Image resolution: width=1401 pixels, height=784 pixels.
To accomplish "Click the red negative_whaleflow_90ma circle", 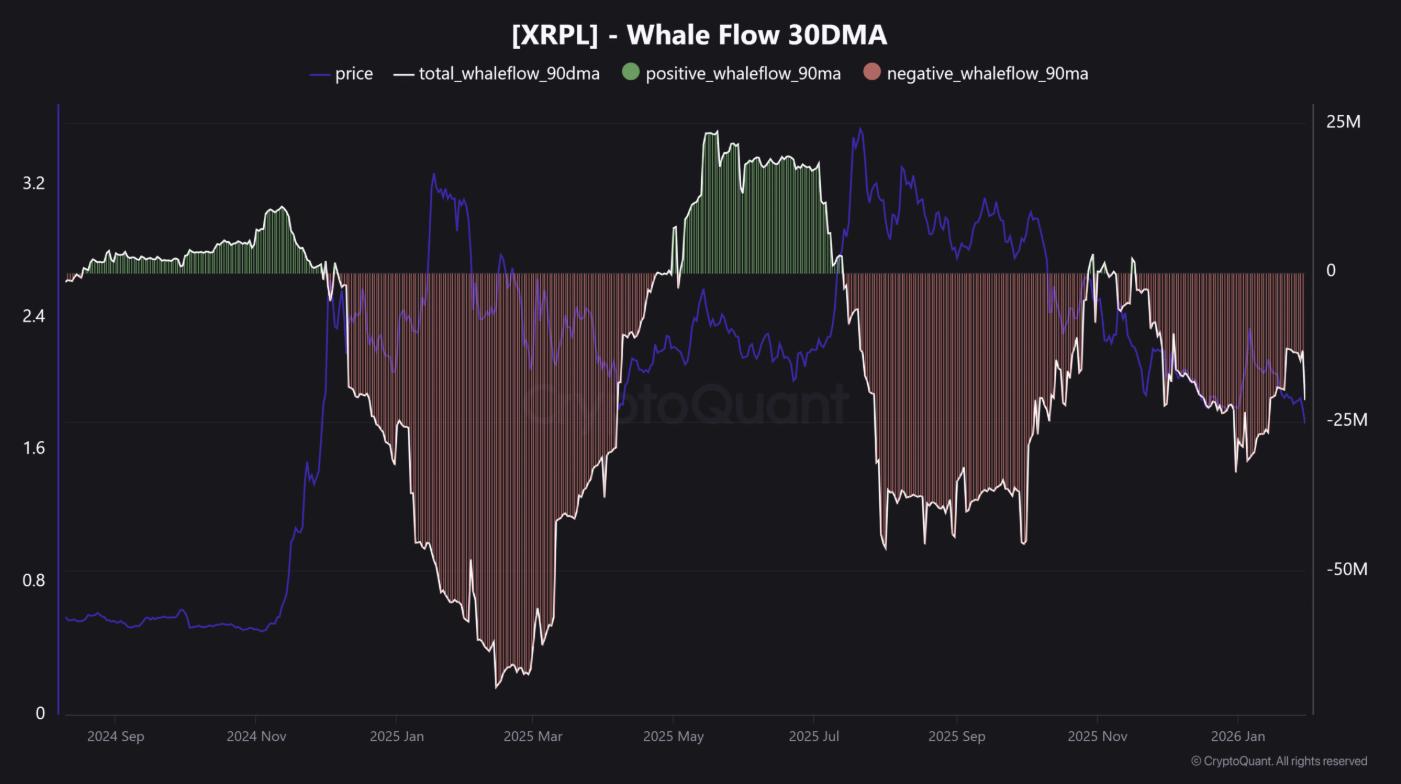I will pos(871,73).
